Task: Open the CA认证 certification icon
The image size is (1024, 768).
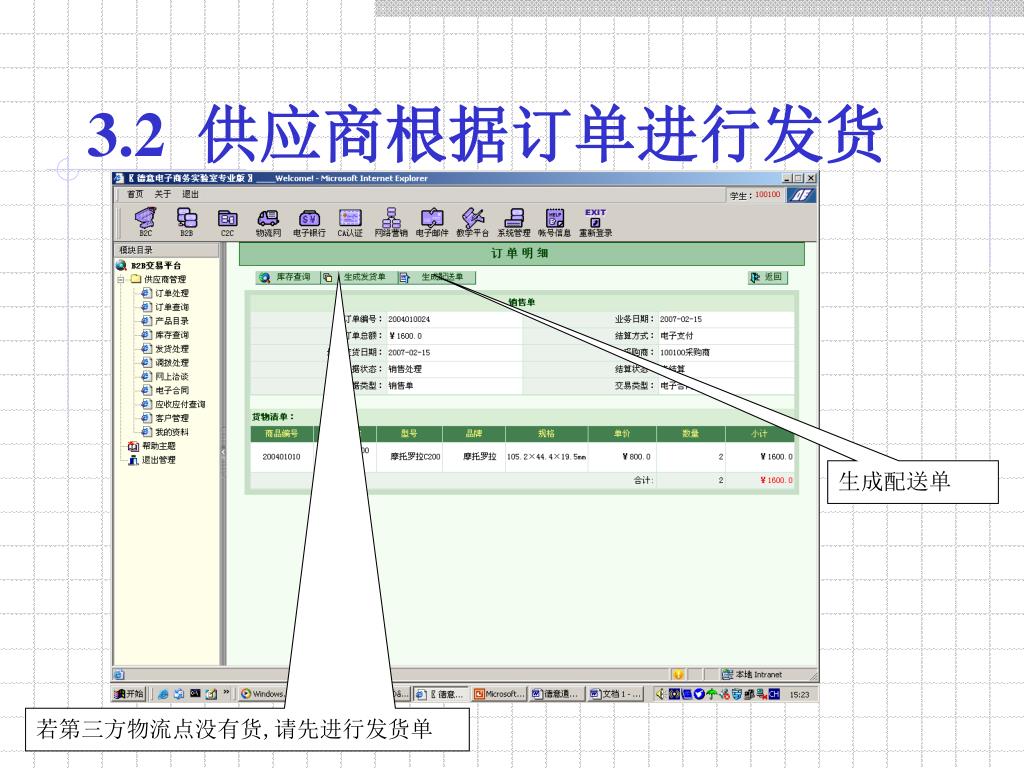Action: (350, 222)
